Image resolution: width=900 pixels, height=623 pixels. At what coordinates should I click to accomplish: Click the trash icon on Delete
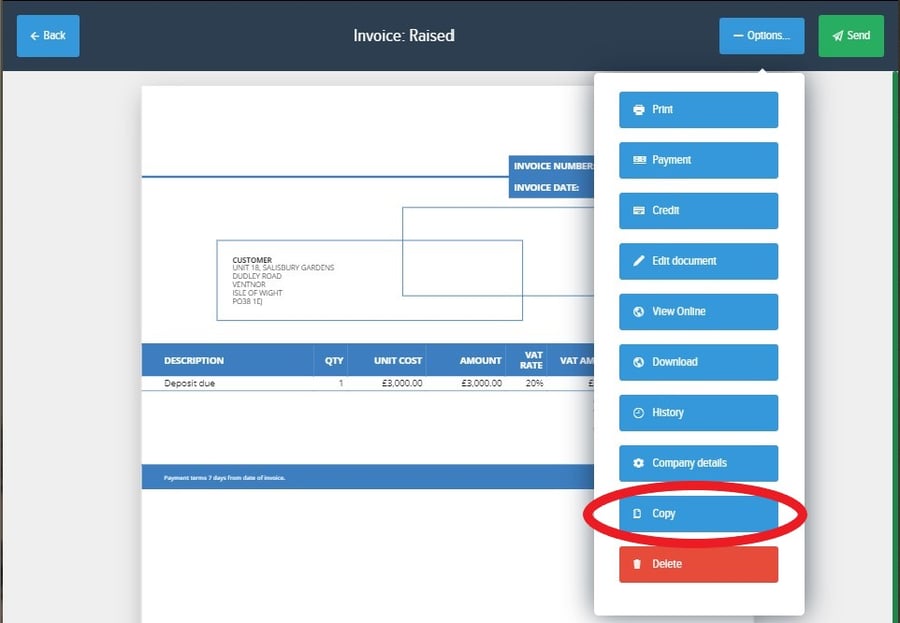[x=639, y=564]
